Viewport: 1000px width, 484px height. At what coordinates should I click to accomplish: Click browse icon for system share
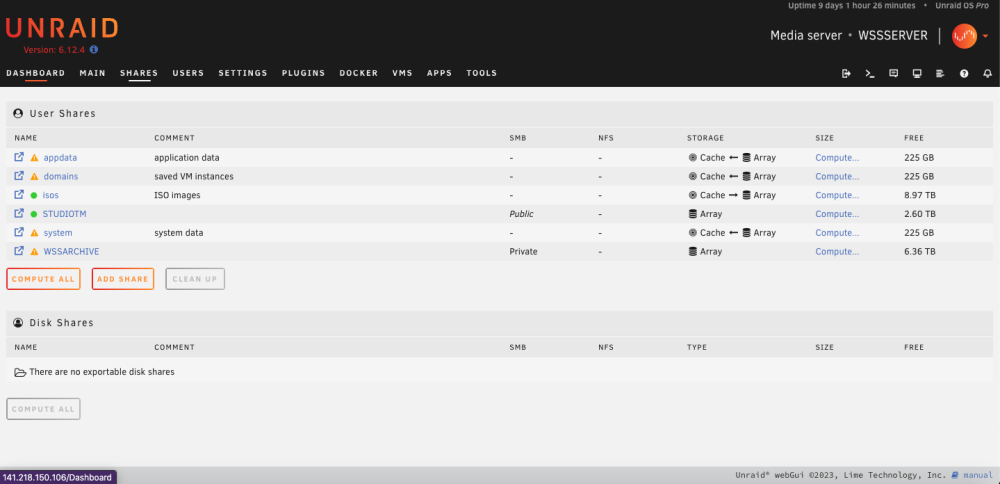[19, 232]
